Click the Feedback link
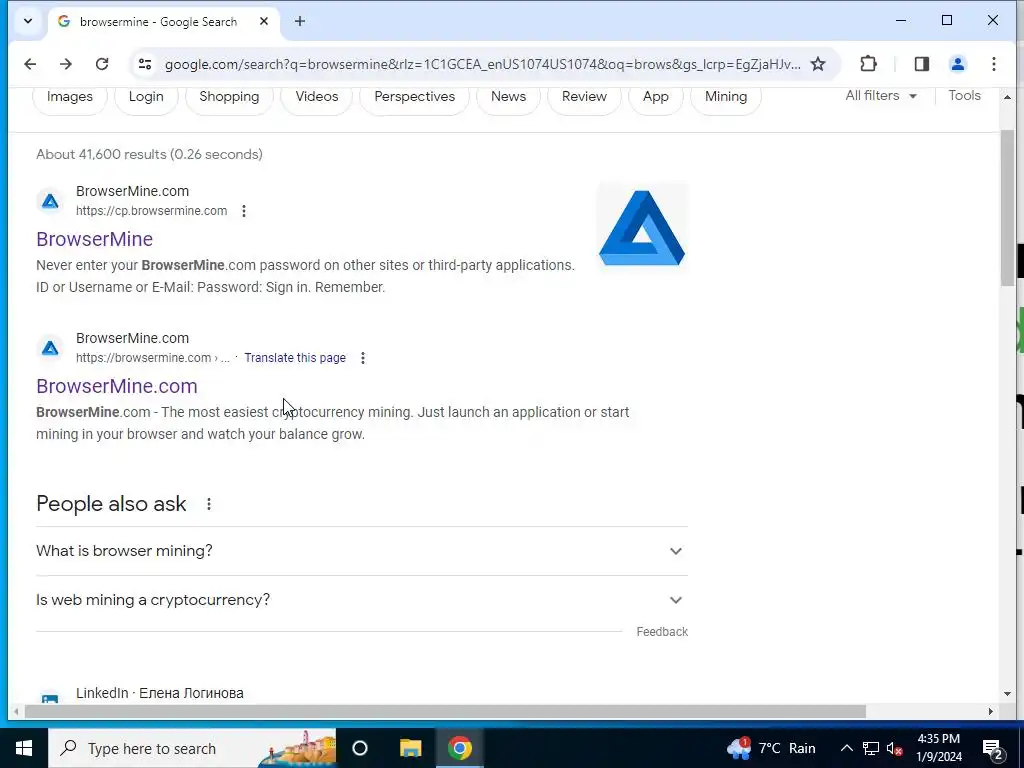The width and height of the screenshot is (1024, 768). (x=662, y=632)
